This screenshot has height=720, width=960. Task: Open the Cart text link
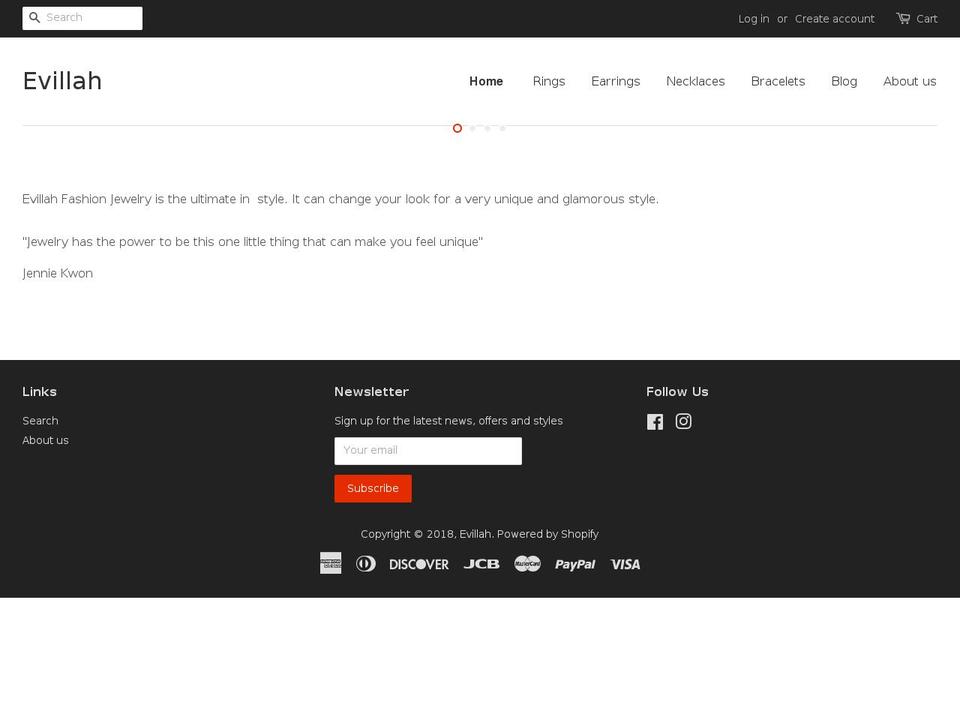(x=926, y=19)
